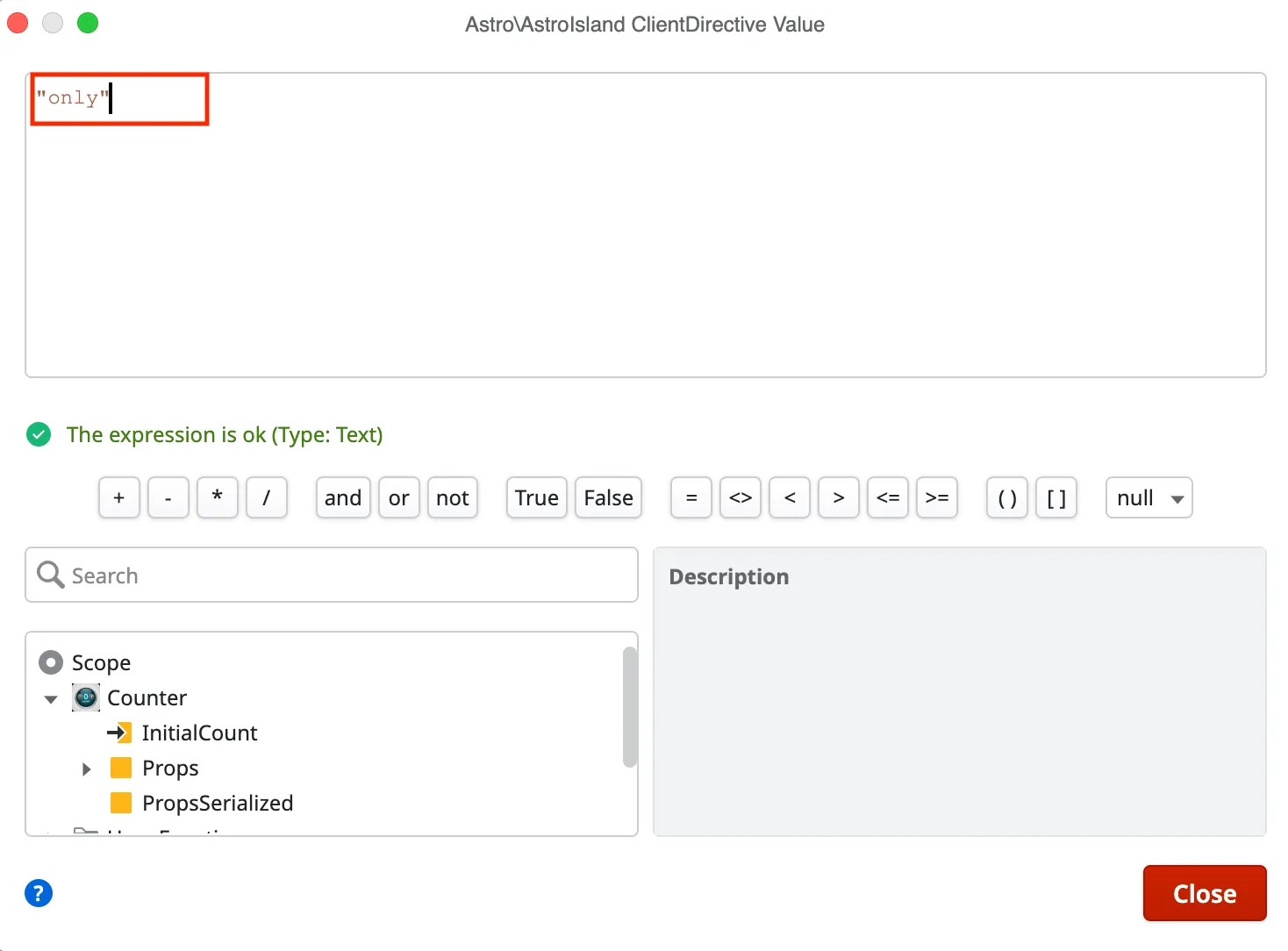Viewport: 1288px width, 951px height.
Task: Collapse the Counter tree node
Action: click(50, 697)
